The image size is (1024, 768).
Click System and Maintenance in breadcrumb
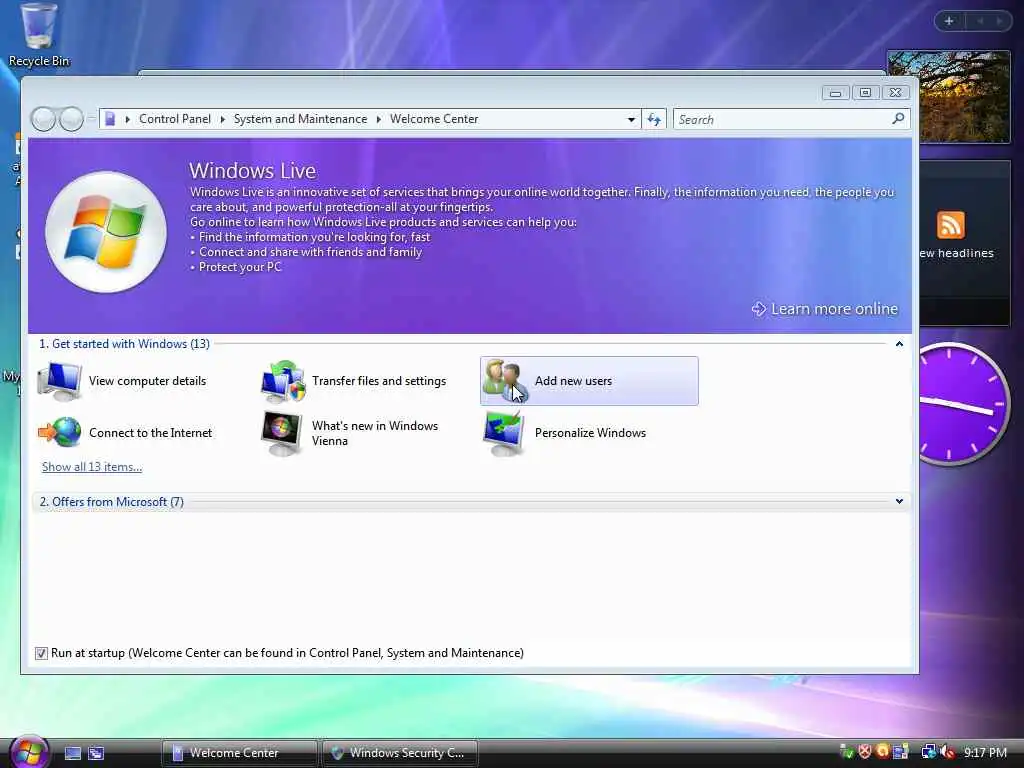point(300,119)
